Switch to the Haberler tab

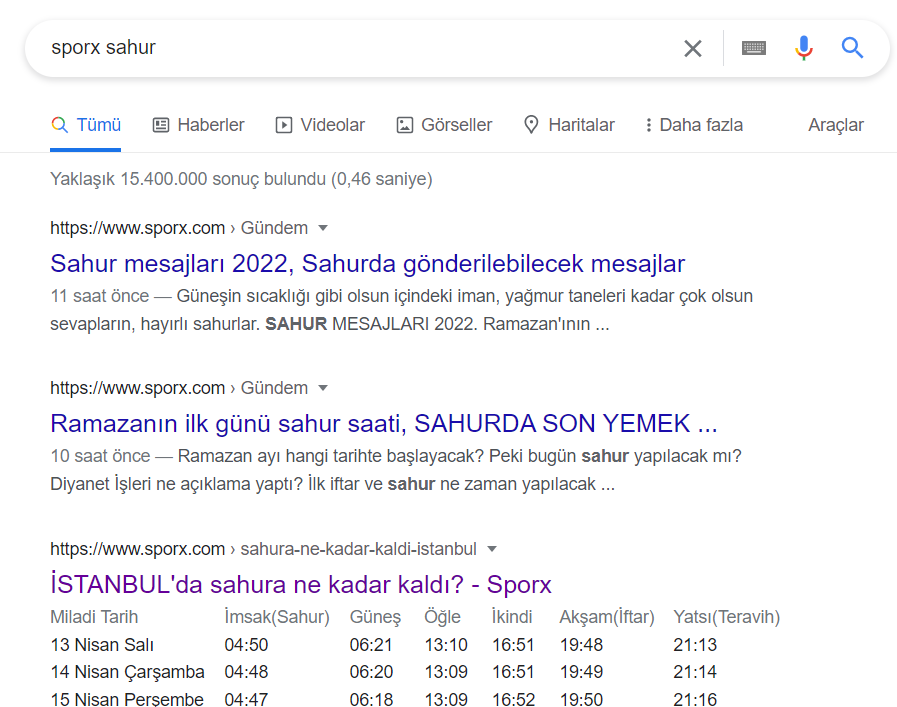point(199,125)
